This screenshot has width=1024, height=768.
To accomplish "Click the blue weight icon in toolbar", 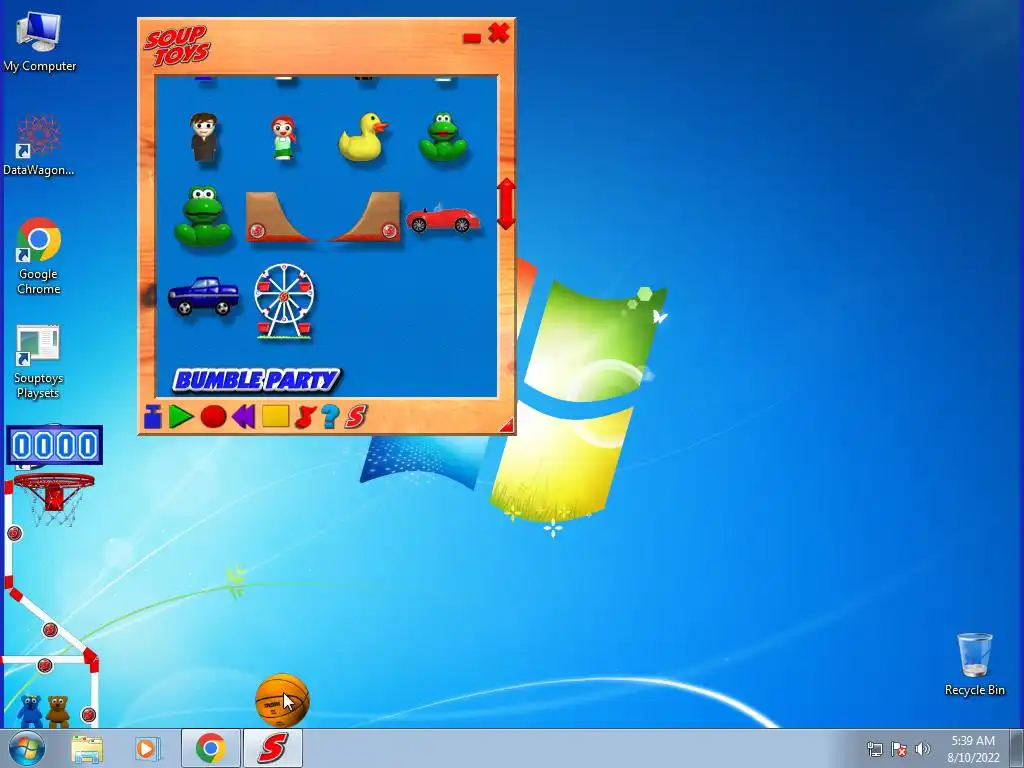I will coord(153,417).
